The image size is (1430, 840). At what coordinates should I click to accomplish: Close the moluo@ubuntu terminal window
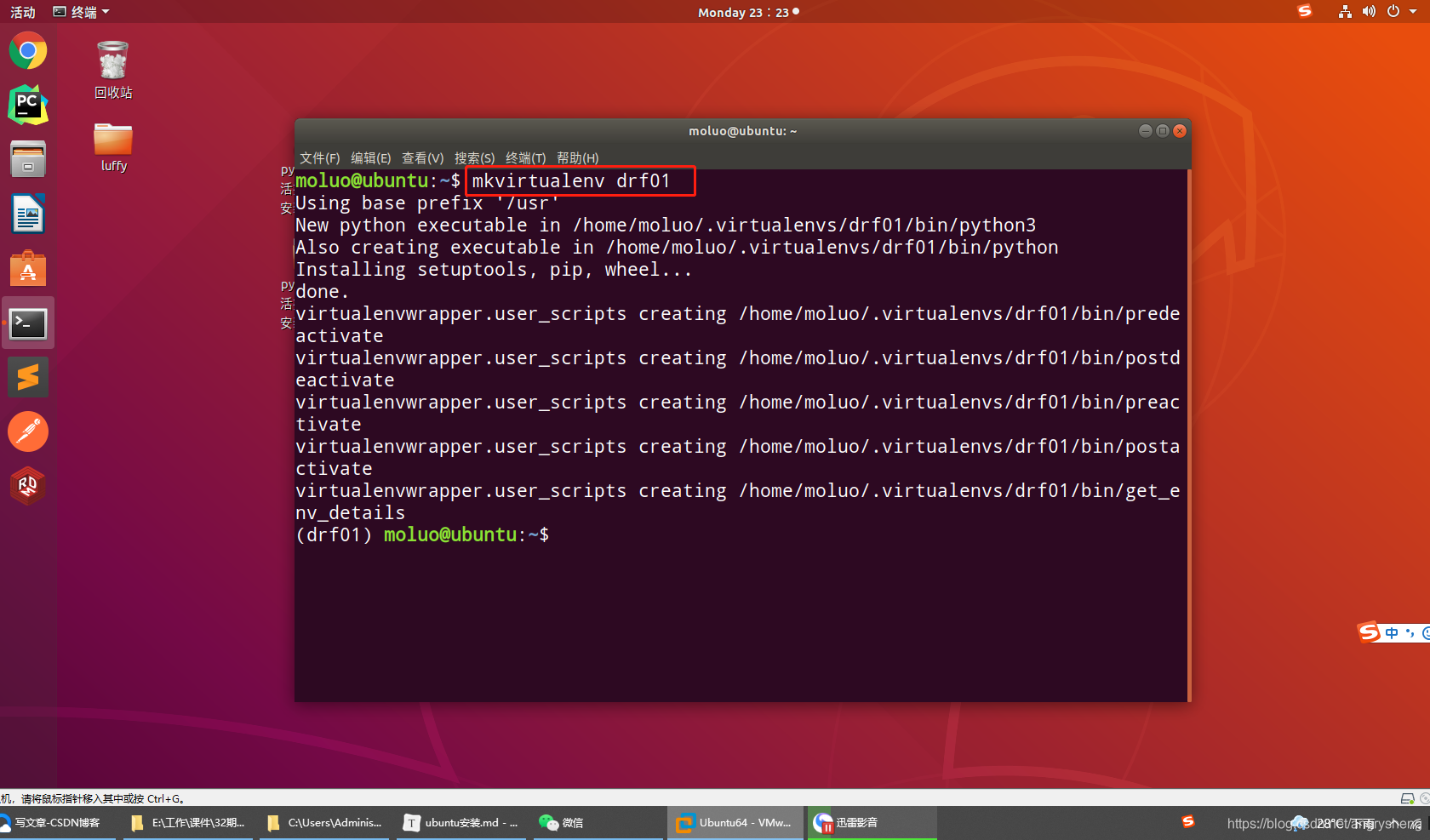click(1180, 130)
